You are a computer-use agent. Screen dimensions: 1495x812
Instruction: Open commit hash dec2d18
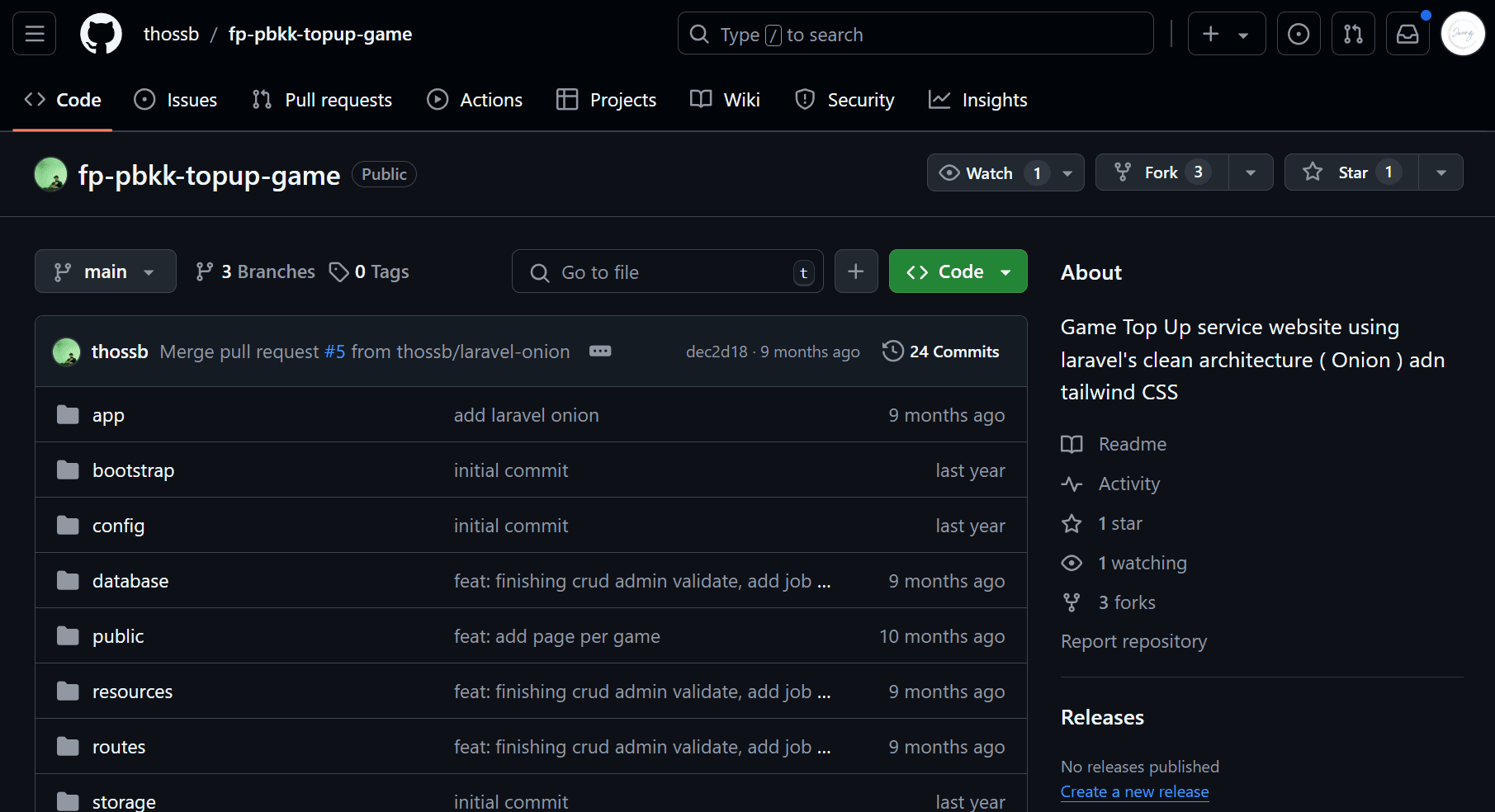tap(717, 352)
